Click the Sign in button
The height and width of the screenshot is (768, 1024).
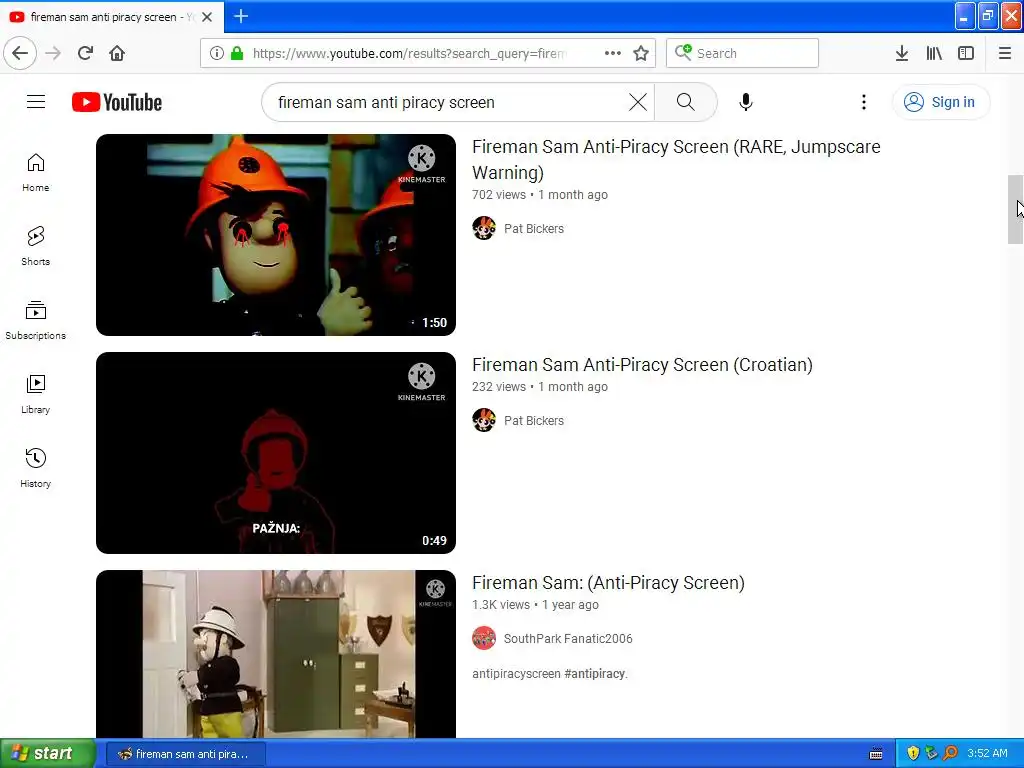coord(940,102)
